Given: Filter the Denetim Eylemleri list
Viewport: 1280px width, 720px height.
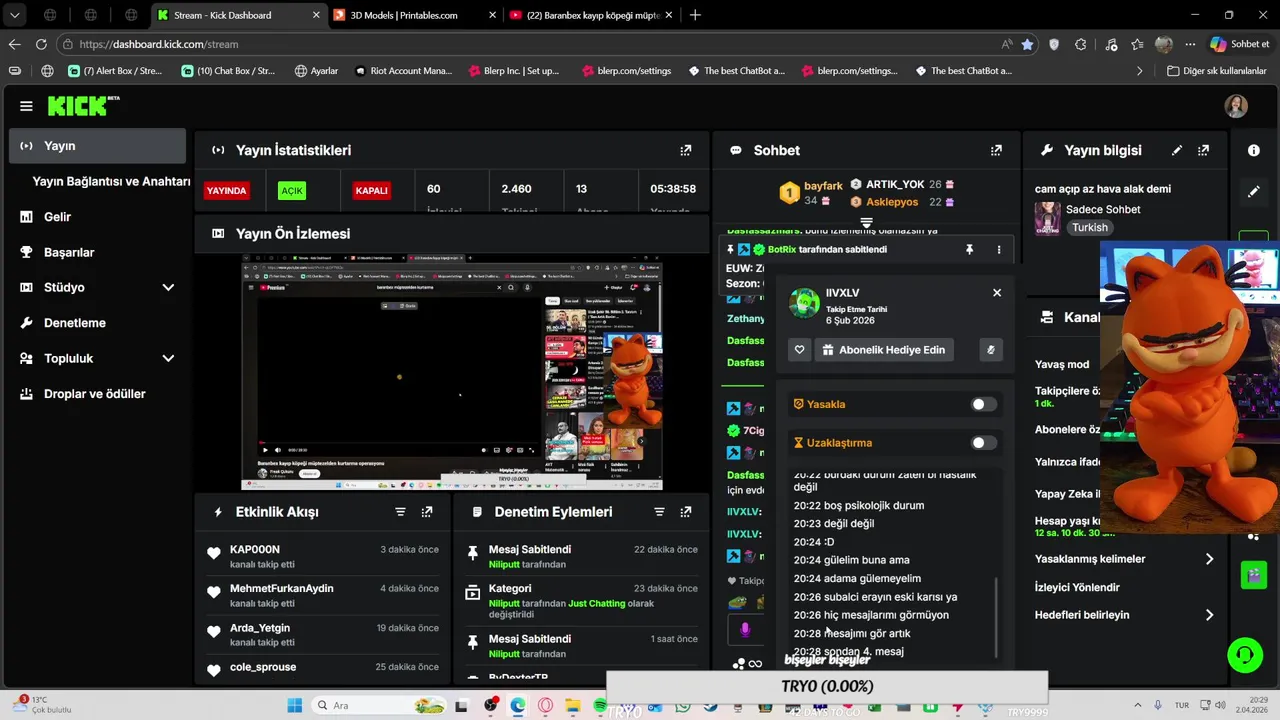Looking at the screenshot, I should 659,512.
